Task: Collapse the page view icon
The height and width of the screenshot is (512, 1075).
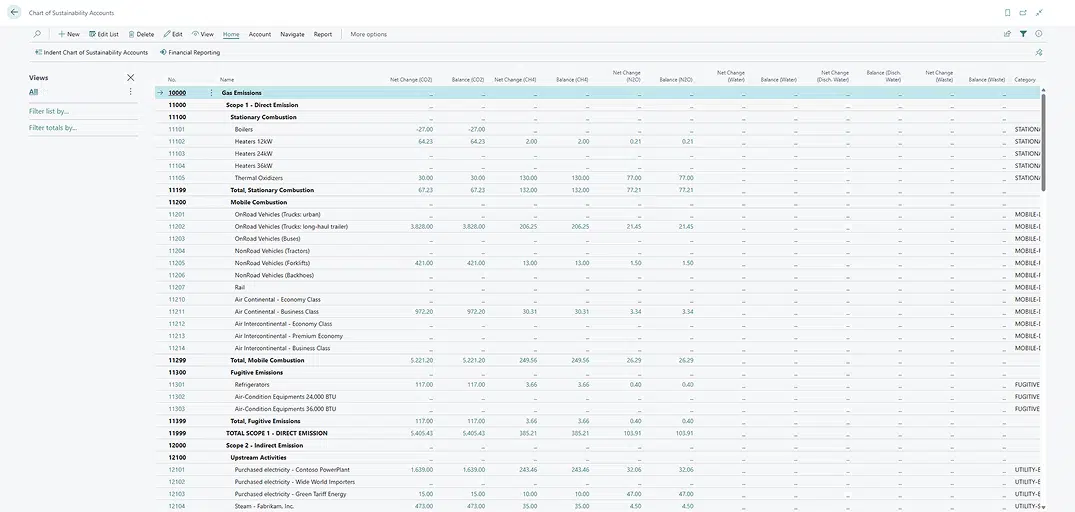Action: pos(1039,12)
